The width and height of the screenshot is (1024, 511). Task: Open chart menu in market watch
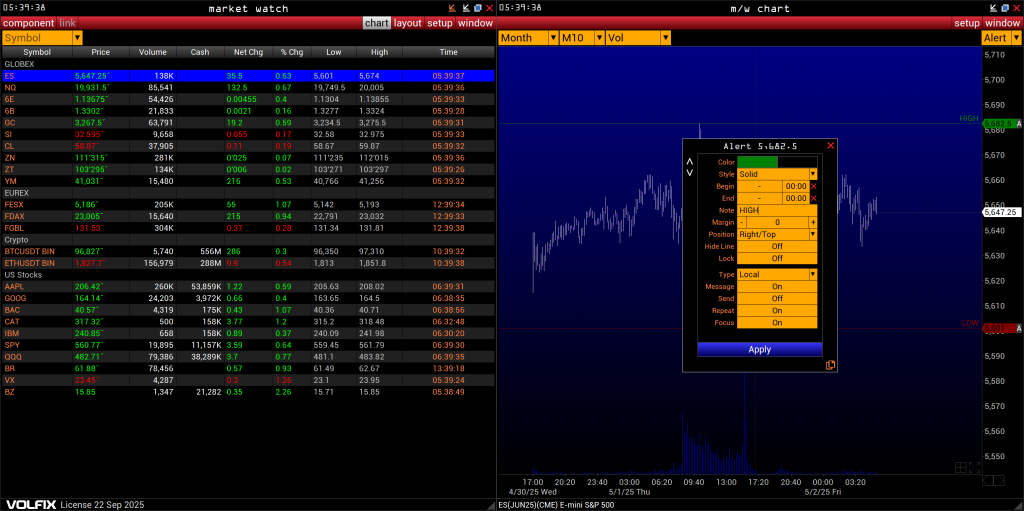[x=377, y=23]
